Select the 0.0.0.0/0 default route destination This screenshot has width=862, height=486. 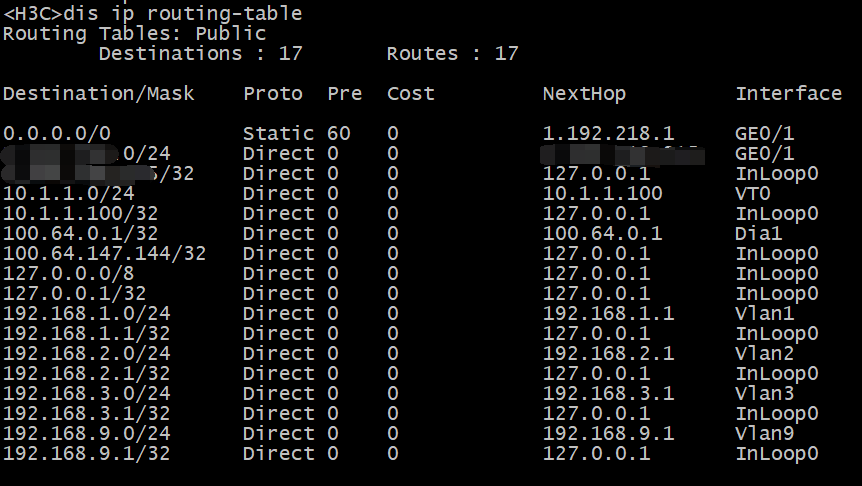pos(56,133)
